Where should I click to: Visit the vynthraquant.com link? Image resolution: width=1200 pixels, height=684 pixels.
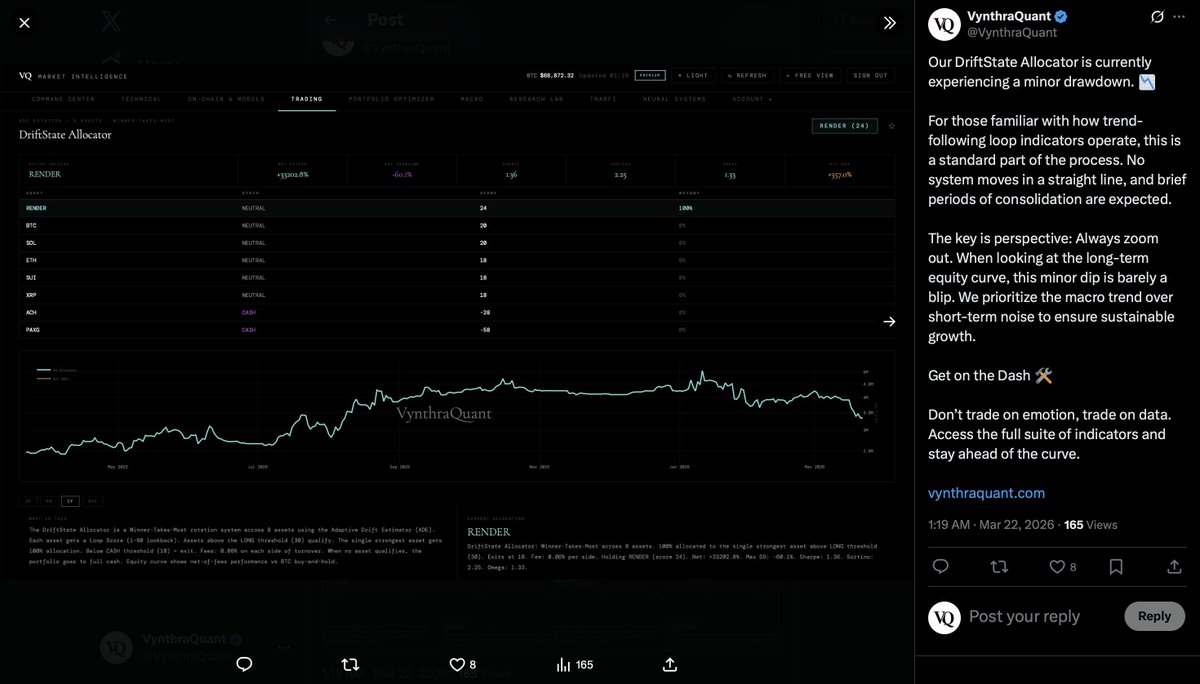(987, 493)
